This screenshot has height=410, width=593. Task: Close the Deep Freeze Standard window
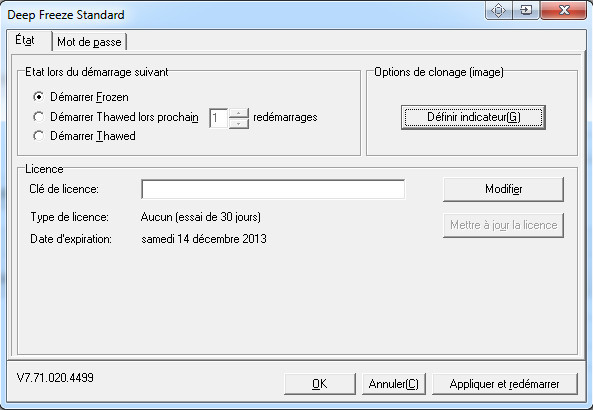point(564,10)
